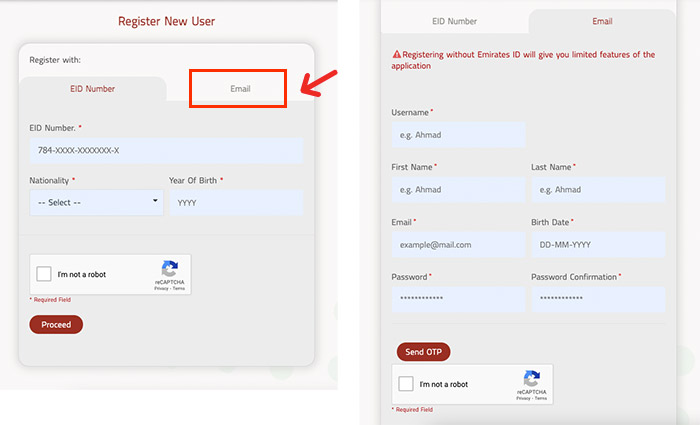Click the Email address input field
The height and width of the screenshot is (425, 700).
(x=458, y=245)
